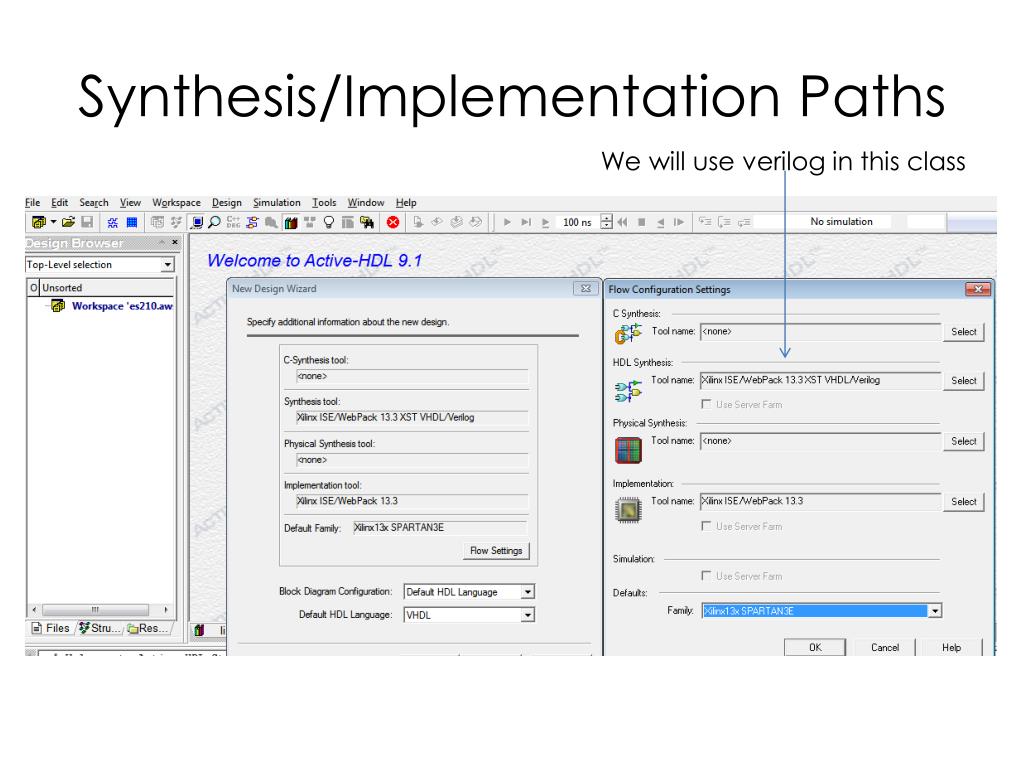This screenshot has height=768, width=1024.
Task: Click the trace-into bracket-lines icon
Action: 724,222
